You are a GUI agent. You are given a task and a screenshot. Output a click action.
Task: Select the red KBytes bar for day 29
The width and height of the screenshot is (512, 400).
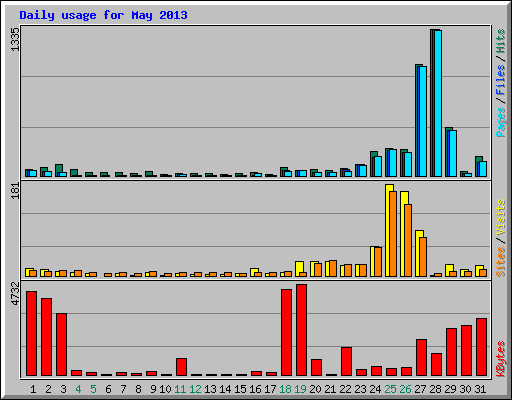(x=451, y=352)
